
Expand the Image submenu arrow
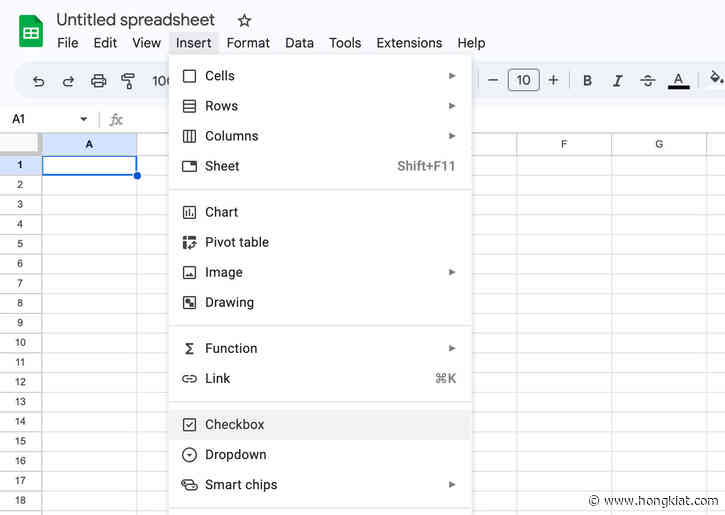[x=452, y=272]
